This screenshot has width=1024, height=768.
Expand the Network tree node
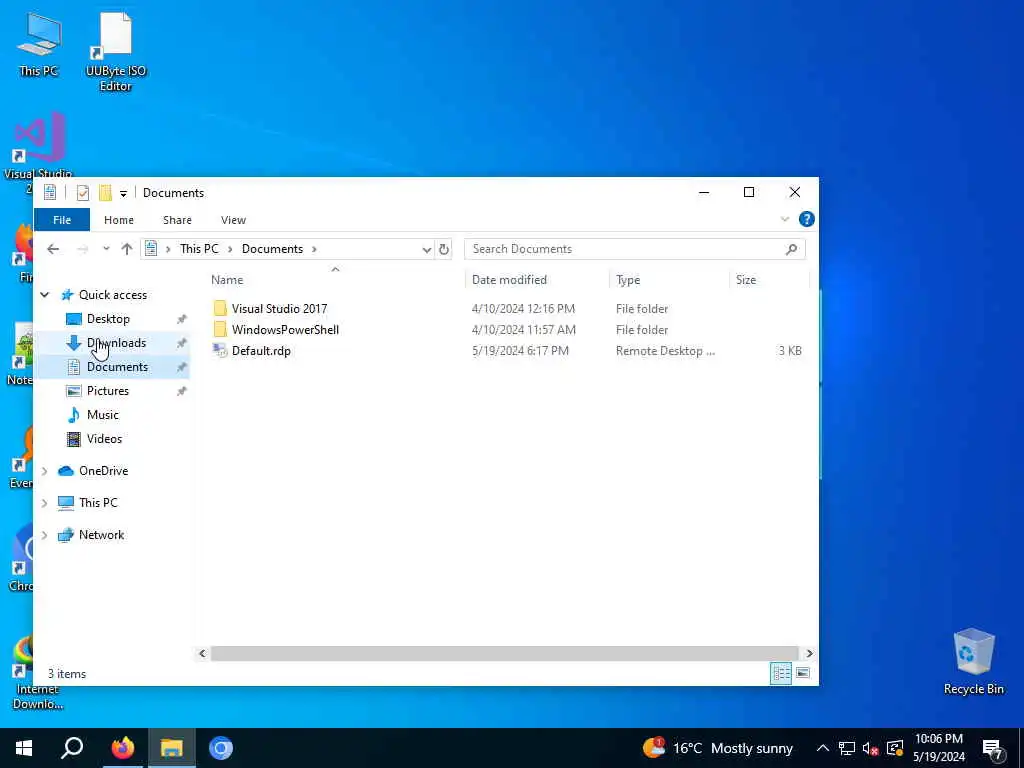pyautogui.click(x=44, y=535)
